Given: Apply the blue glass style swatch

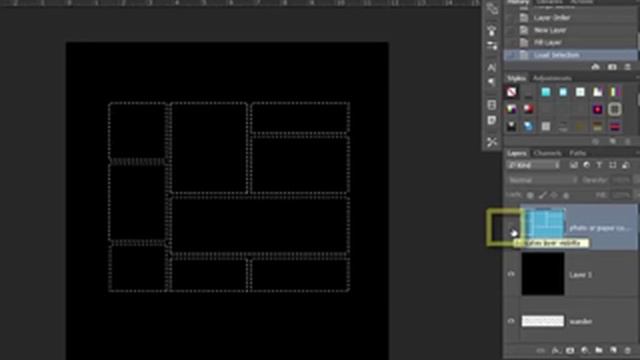Looking at the screenshot, I should 529,126.
